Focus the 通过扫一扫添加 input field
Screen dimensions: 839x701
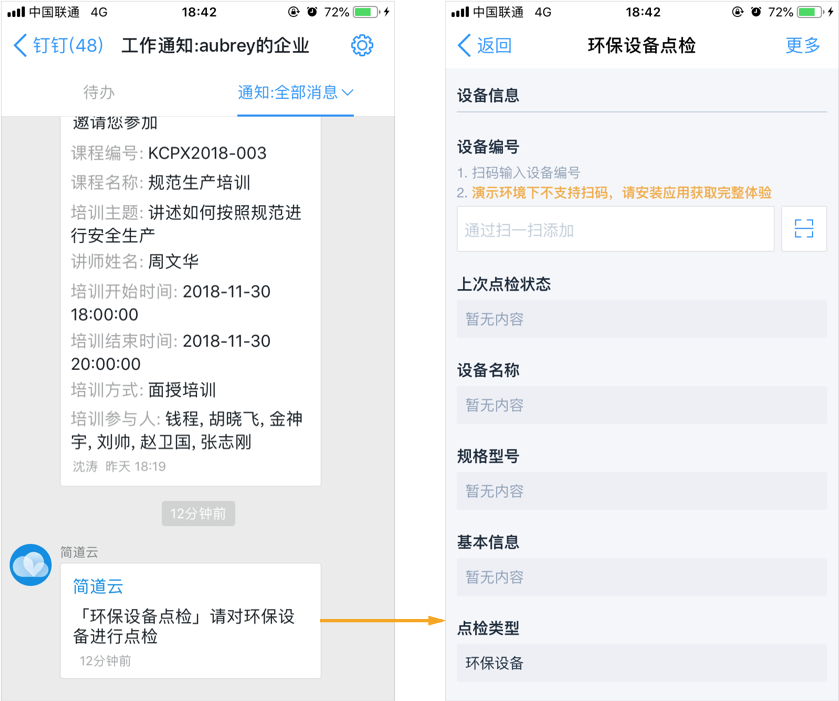(615, 228)
